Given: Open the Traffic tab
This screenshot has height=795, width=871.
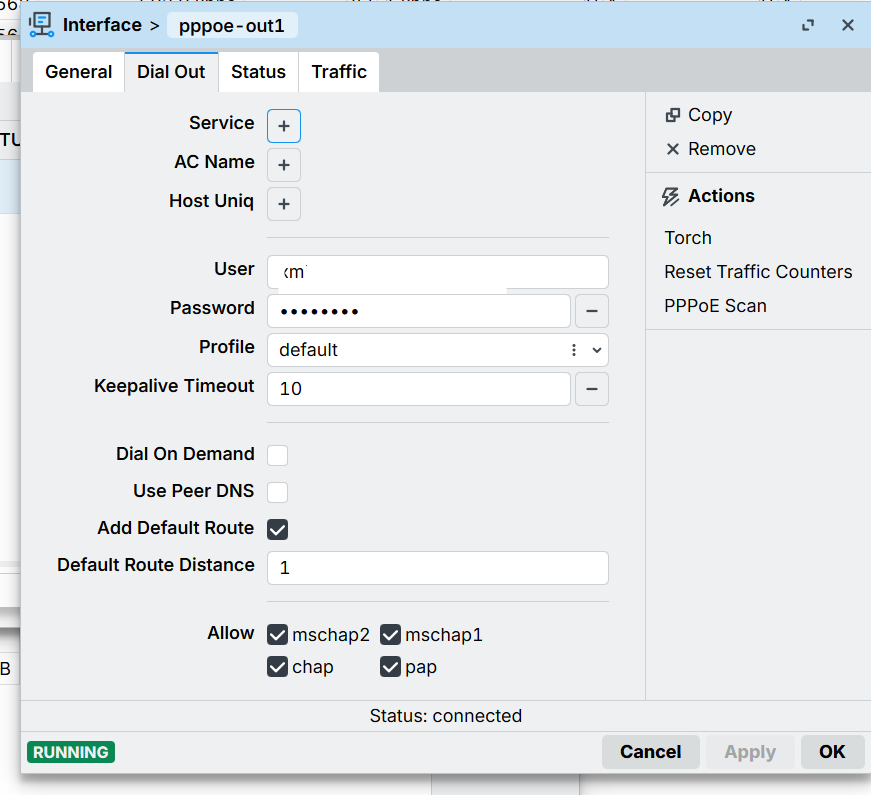Looking at the screenshot, I should tap(339, 72).
